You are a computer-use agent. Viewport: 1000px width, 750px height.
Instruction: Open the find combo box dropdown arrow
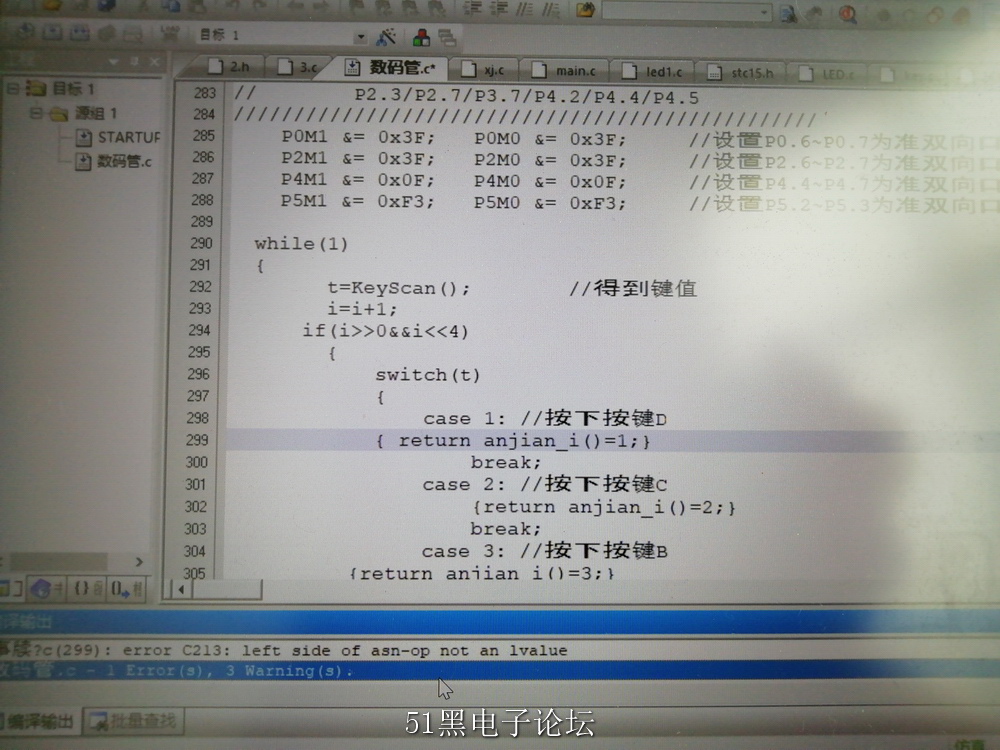(x=763, y=12)
